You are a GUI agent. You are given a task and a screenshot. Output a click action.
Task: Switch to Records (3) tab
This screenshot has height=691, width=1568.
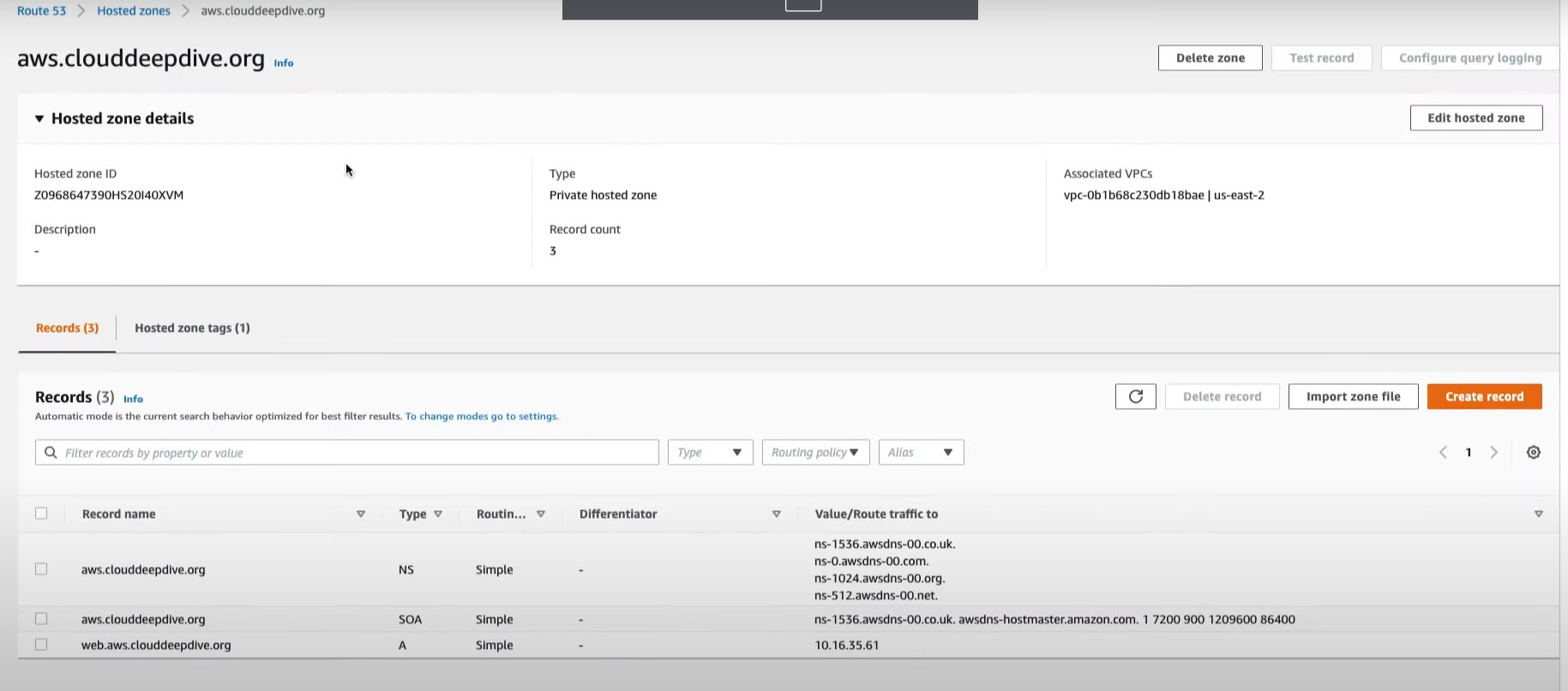67,328
